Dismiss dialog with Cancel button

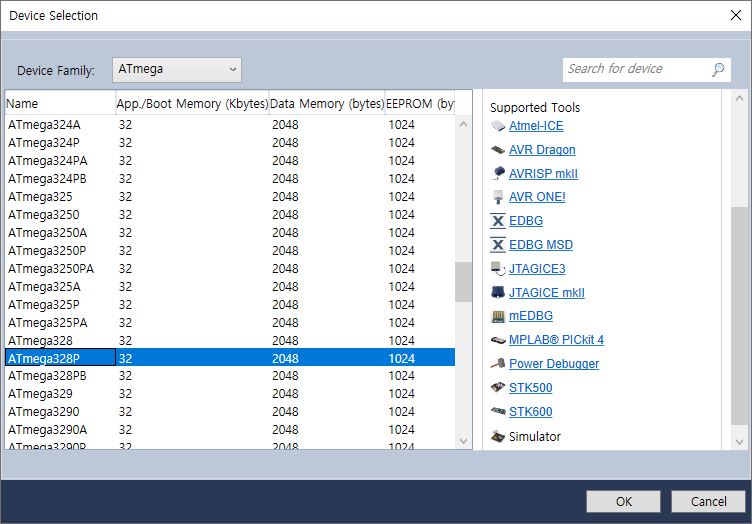708,501
